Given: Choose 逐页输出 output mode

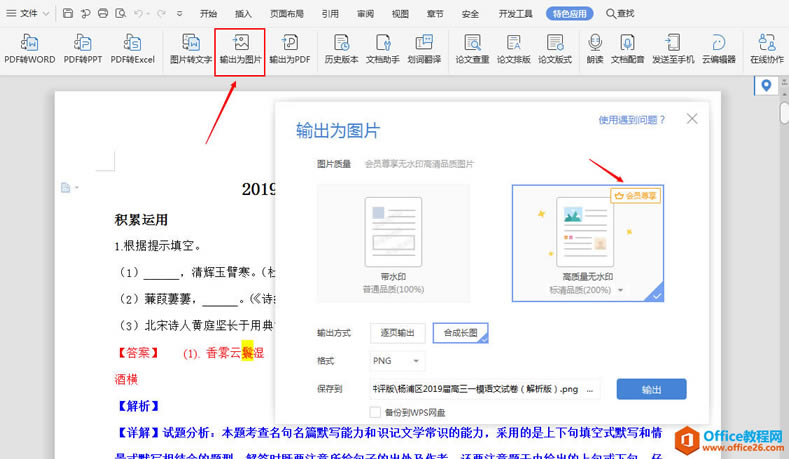Looking at the screenshot, I should [398, 333].
